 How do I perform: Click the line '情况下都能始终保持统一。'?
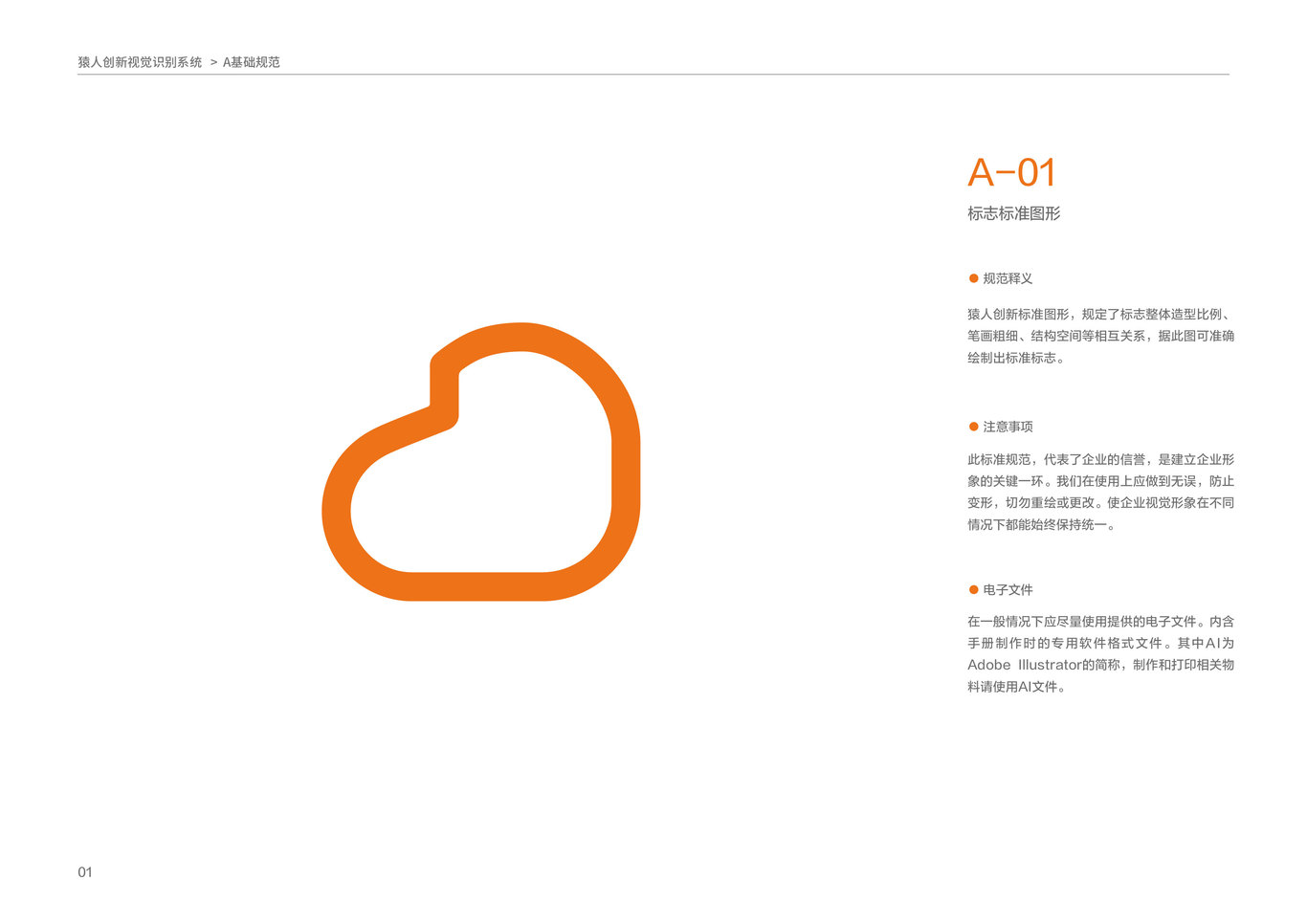(1041, 525)
